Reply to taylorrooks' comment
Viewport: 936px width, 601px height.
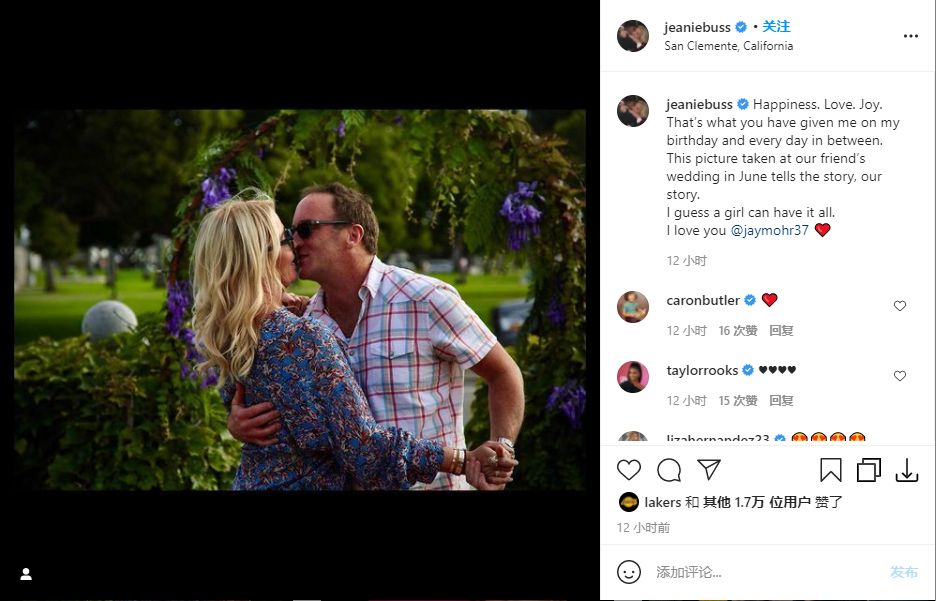[781, 400]
